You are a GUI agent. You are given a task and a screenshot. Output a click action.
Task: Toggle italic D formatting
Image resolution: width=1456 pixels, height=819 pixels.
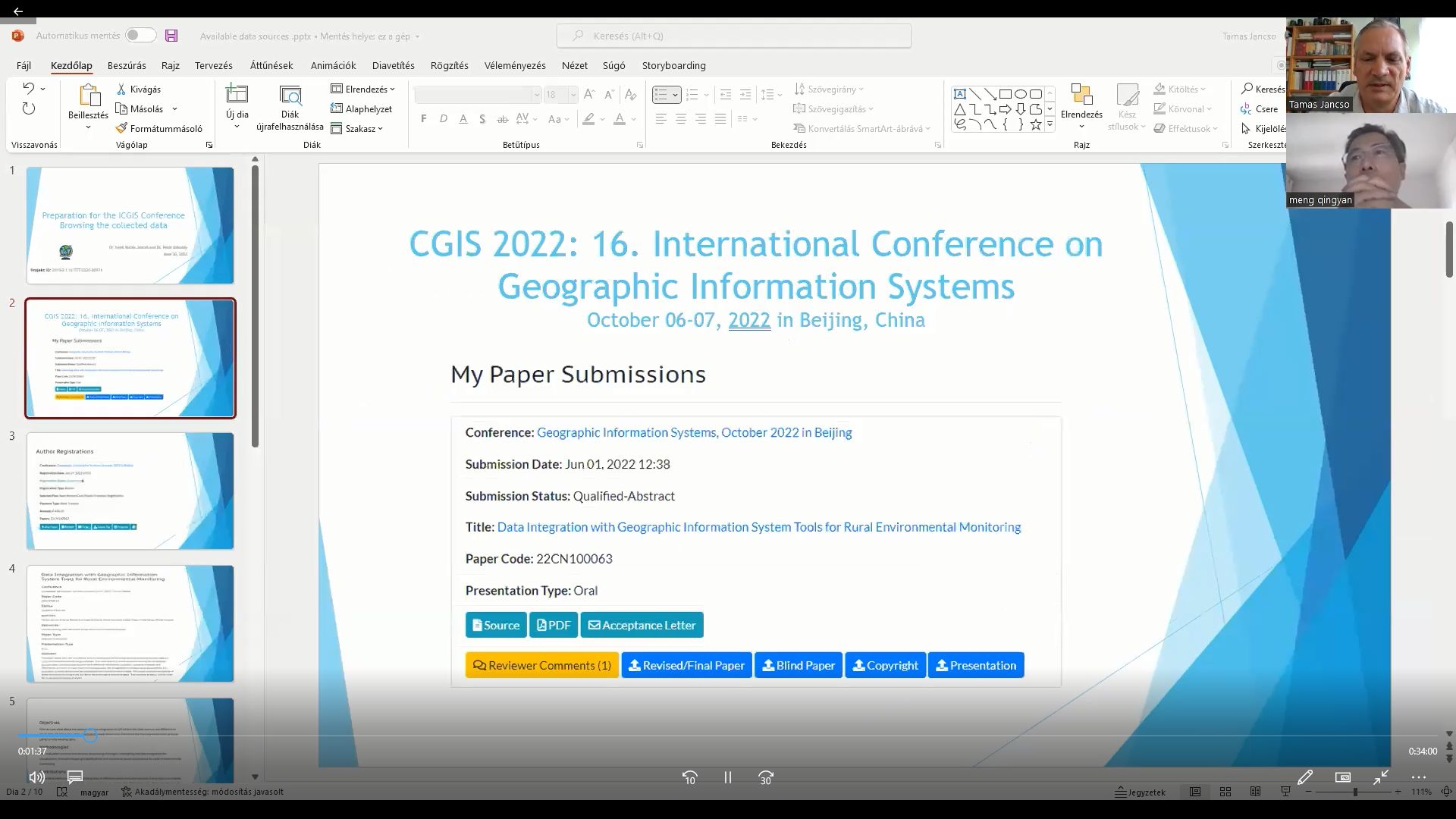tap(443, 119)
